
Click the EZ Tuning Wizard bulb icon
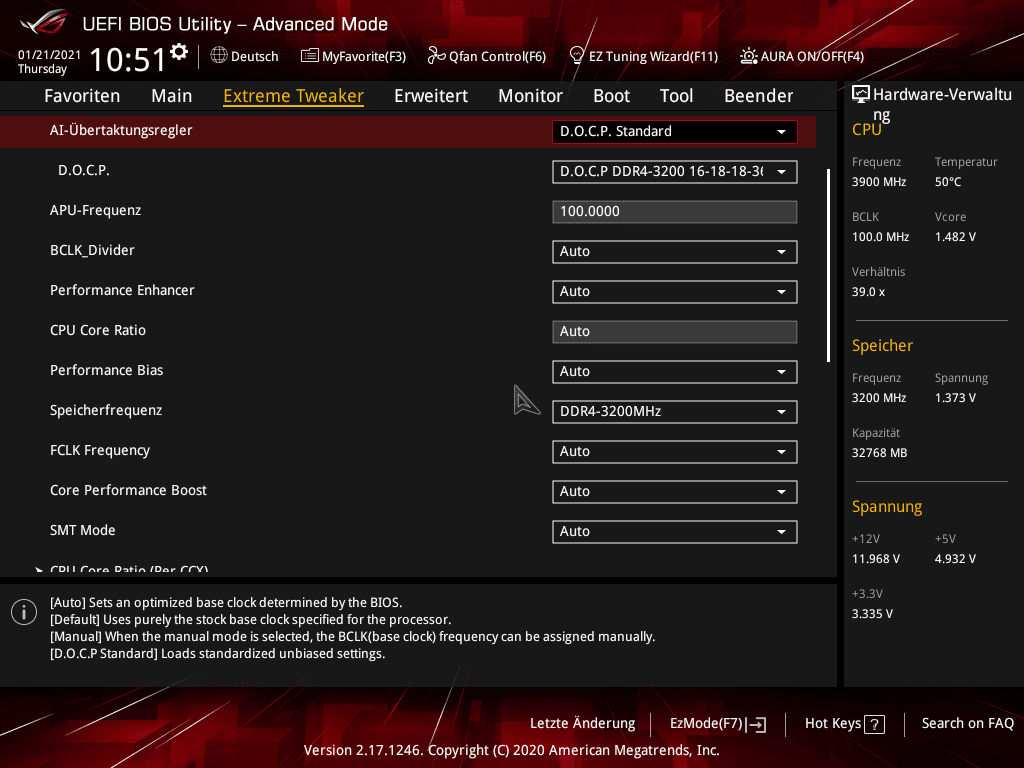point(577,56)
